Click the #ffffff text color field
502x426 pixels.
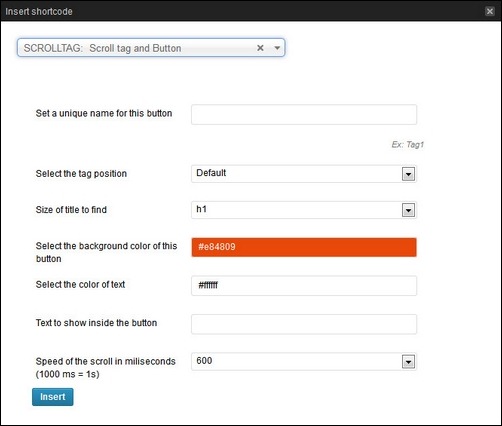(x=304, y=286)
